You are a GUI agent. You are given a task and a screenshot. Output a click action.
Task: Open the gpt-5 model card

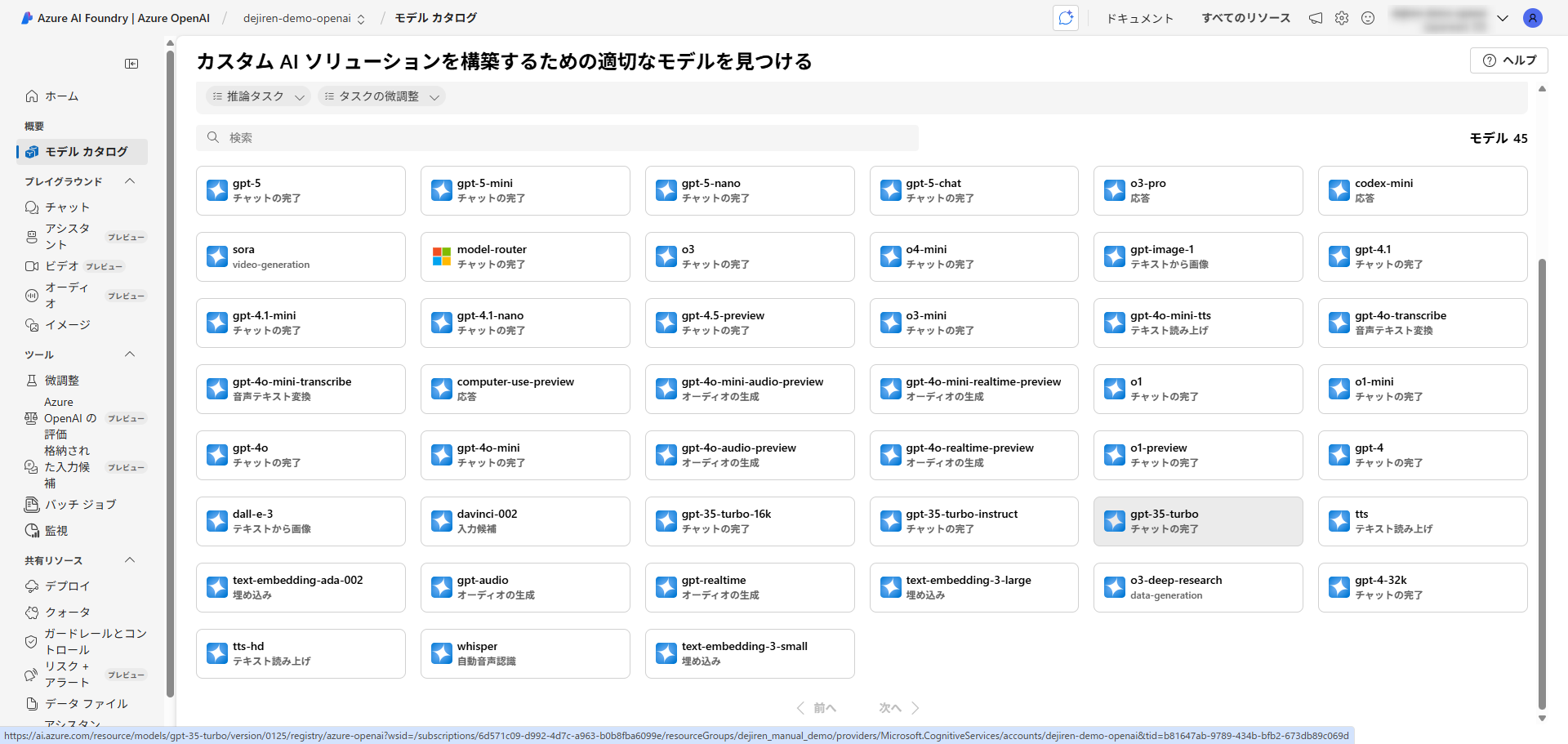(x=301, y=190)
